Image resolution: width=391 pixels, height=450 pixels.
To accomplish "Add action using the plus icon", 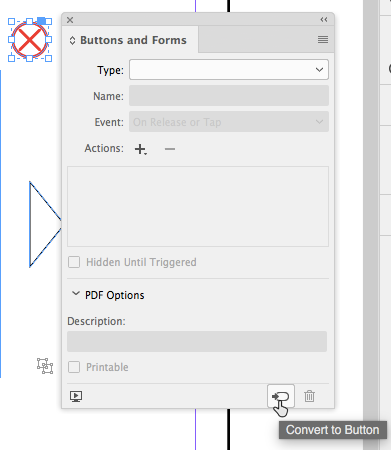I will [141, 149].
